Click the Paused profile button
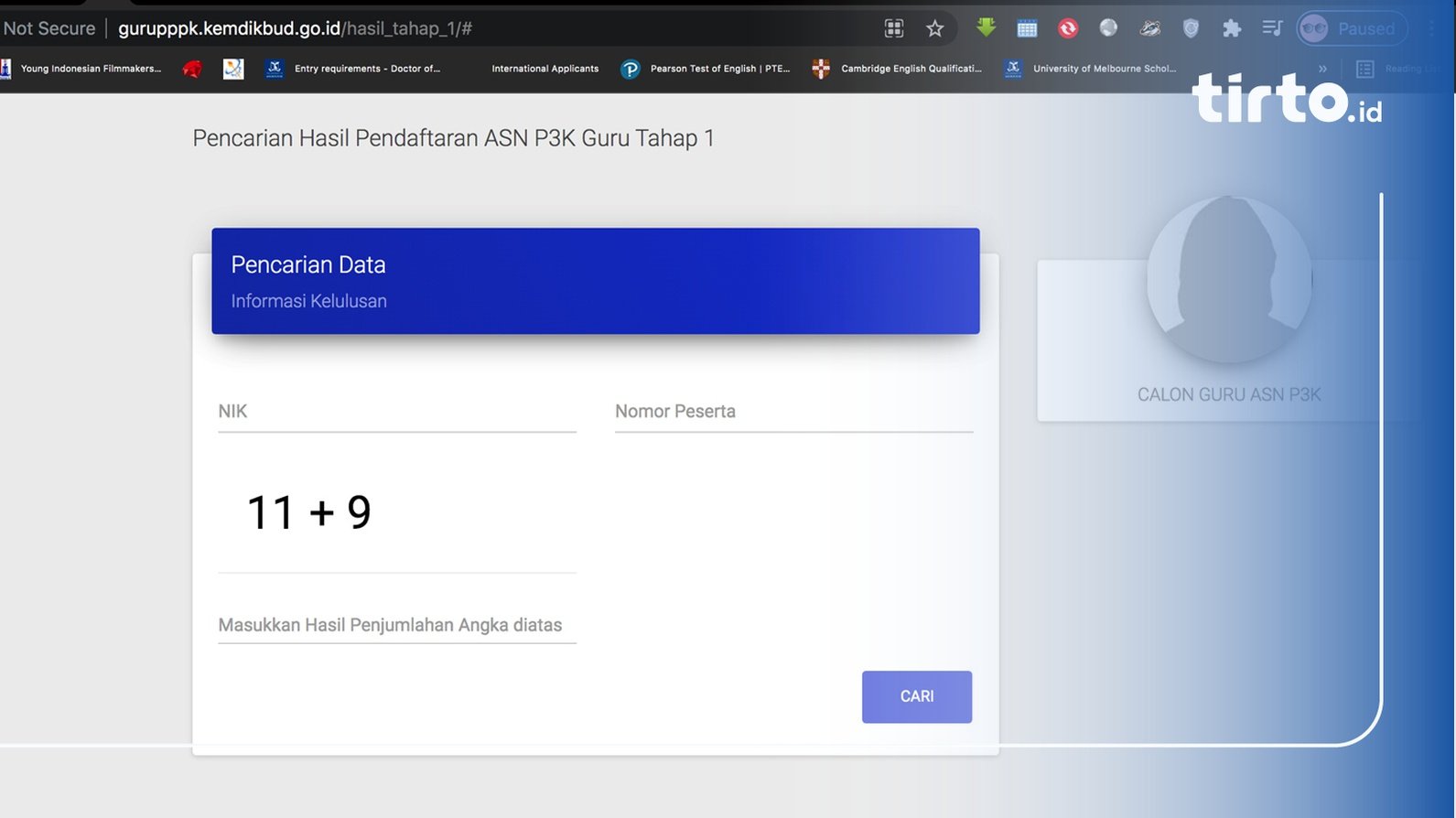 click(x=1352, y=28)
